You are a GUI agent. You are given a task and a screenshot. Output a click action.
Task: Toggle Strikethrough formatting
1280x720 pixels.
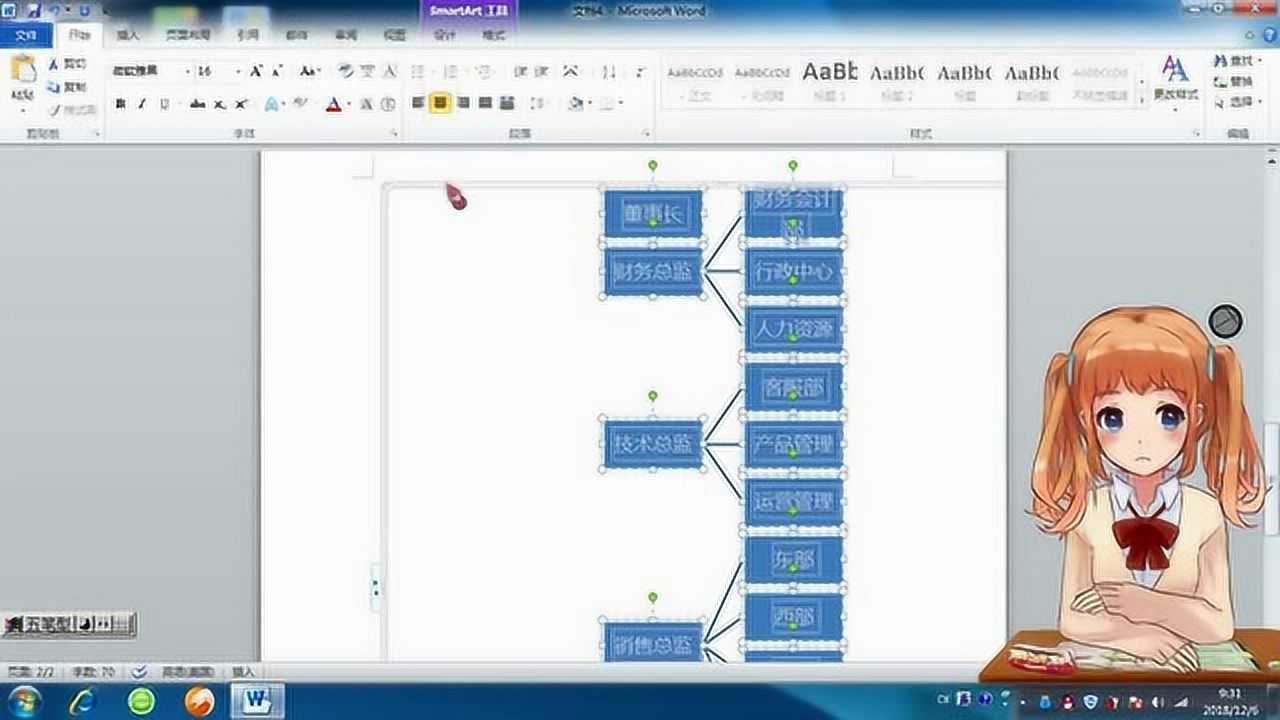(x=197, y=104)
